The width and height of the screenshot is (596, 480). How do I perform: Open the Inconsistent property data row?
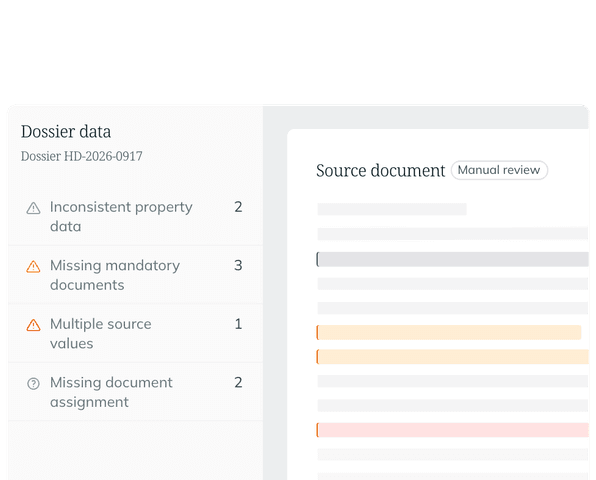pos(135,216)
